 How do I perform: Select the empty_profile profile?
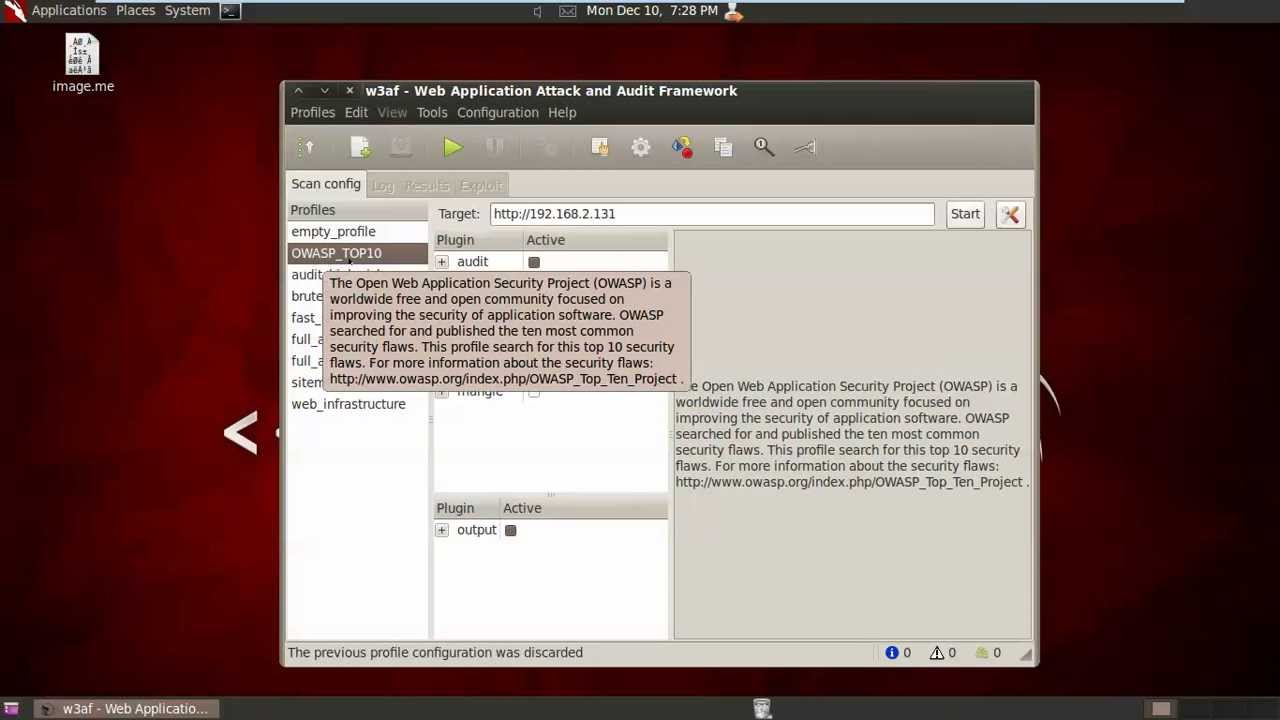[x=358, y=232]
